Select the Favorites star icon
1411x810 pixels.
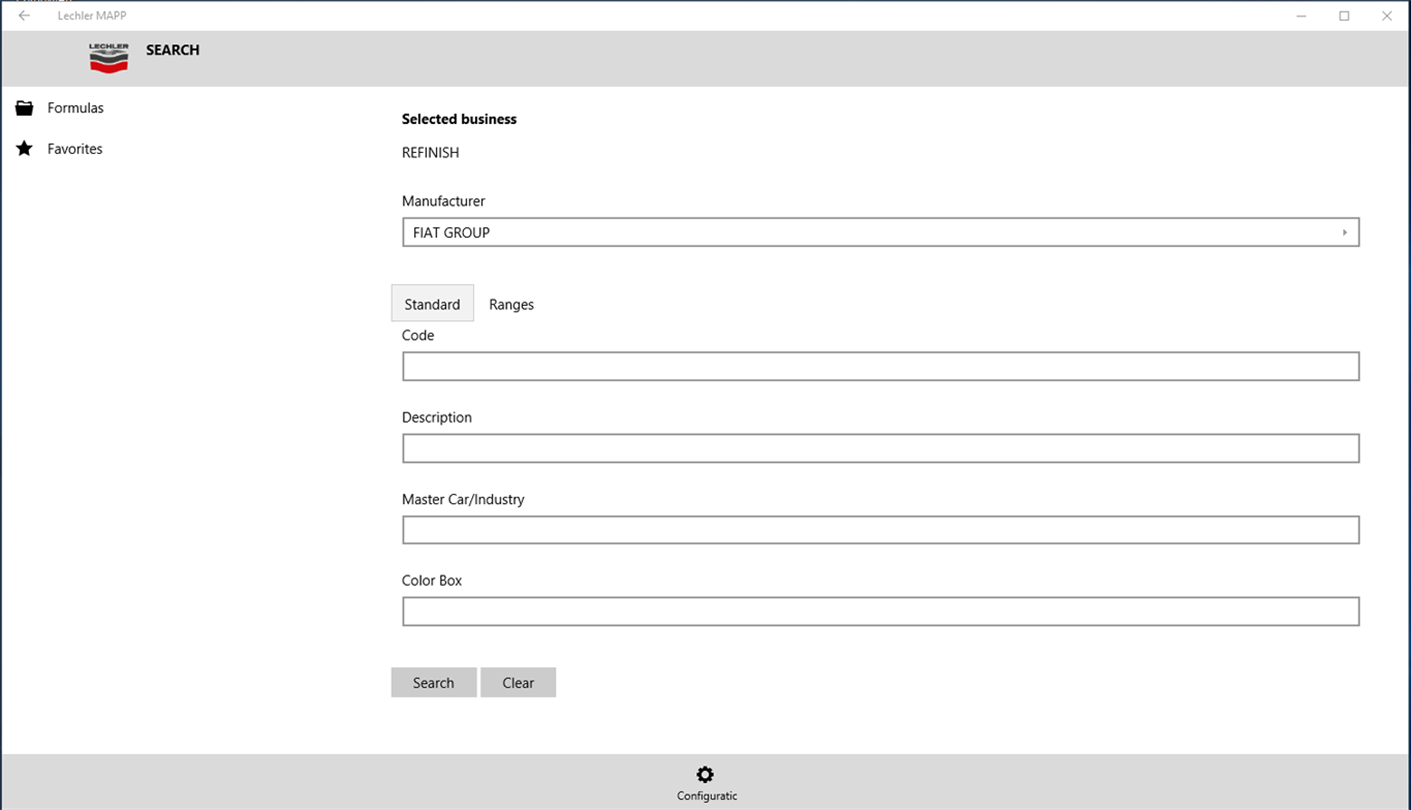(24, 148)
